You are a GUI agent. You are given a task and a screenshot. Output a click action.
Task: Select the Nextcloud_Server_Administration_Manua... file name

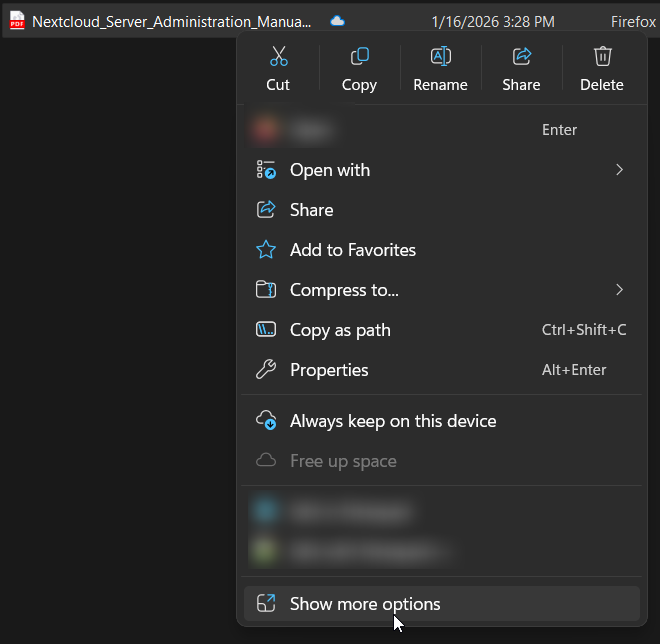click(172, 21)
